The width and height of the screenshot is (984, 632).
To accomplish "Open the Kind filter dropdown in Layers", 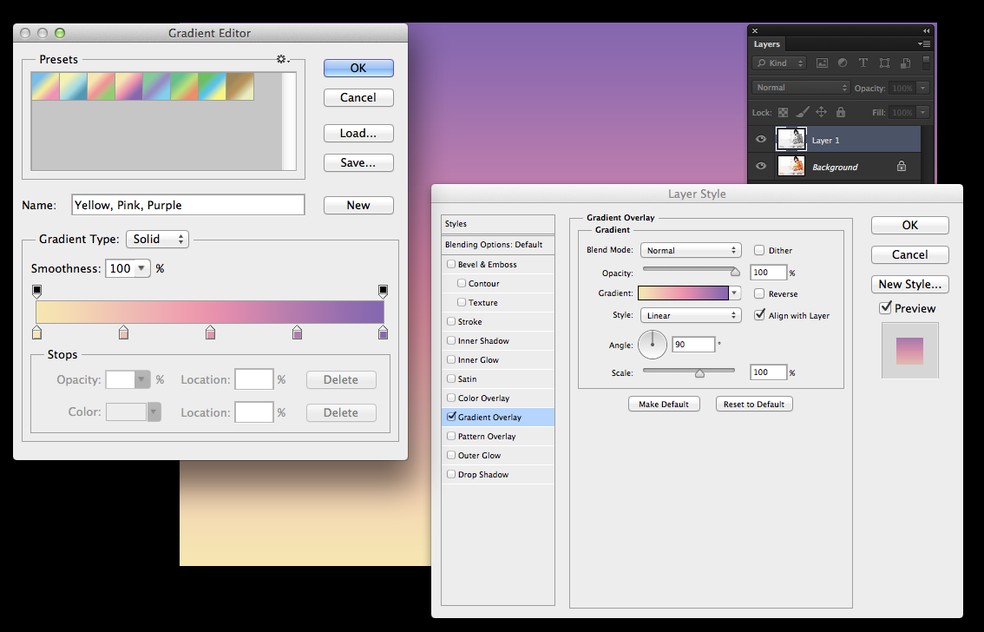I will [779, 63].
